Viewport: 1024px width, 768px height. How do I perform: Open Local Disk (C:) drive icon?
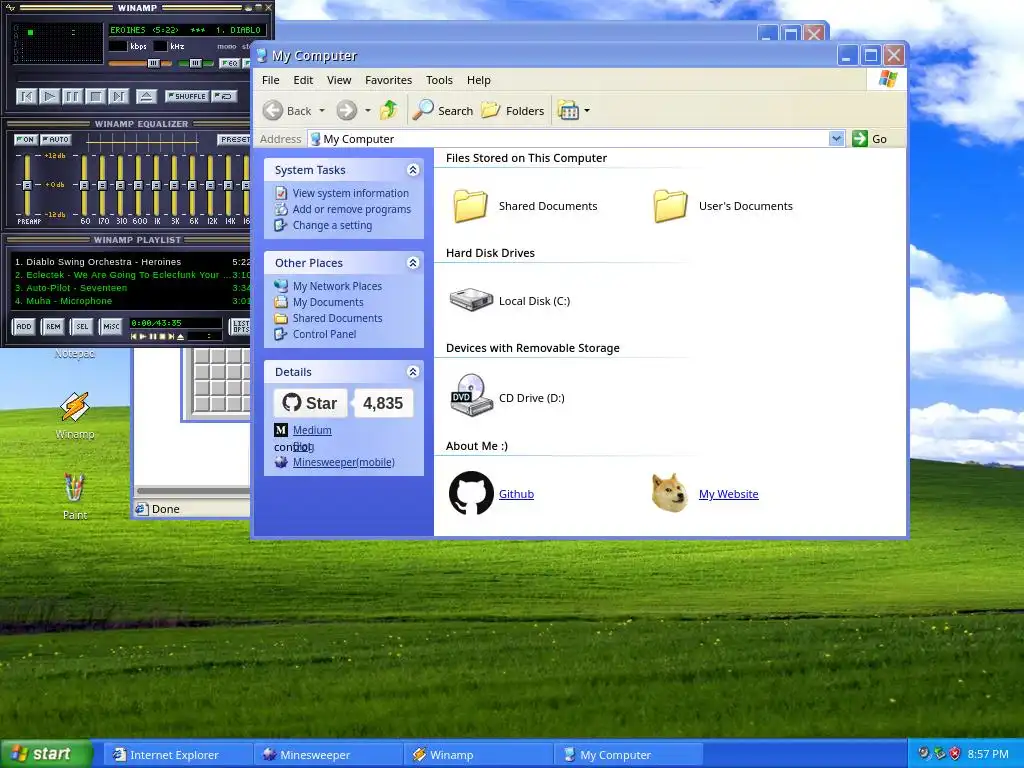point(471,300)
